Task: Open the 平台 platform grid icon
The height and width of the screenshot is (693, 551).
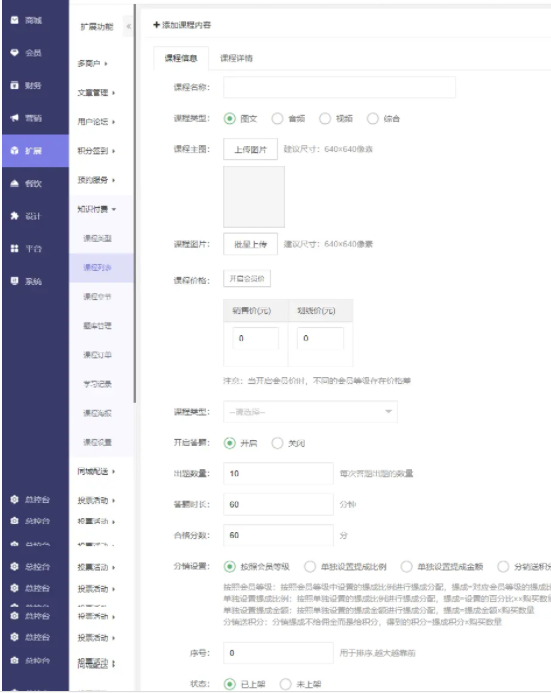Action: coord(15,248)
